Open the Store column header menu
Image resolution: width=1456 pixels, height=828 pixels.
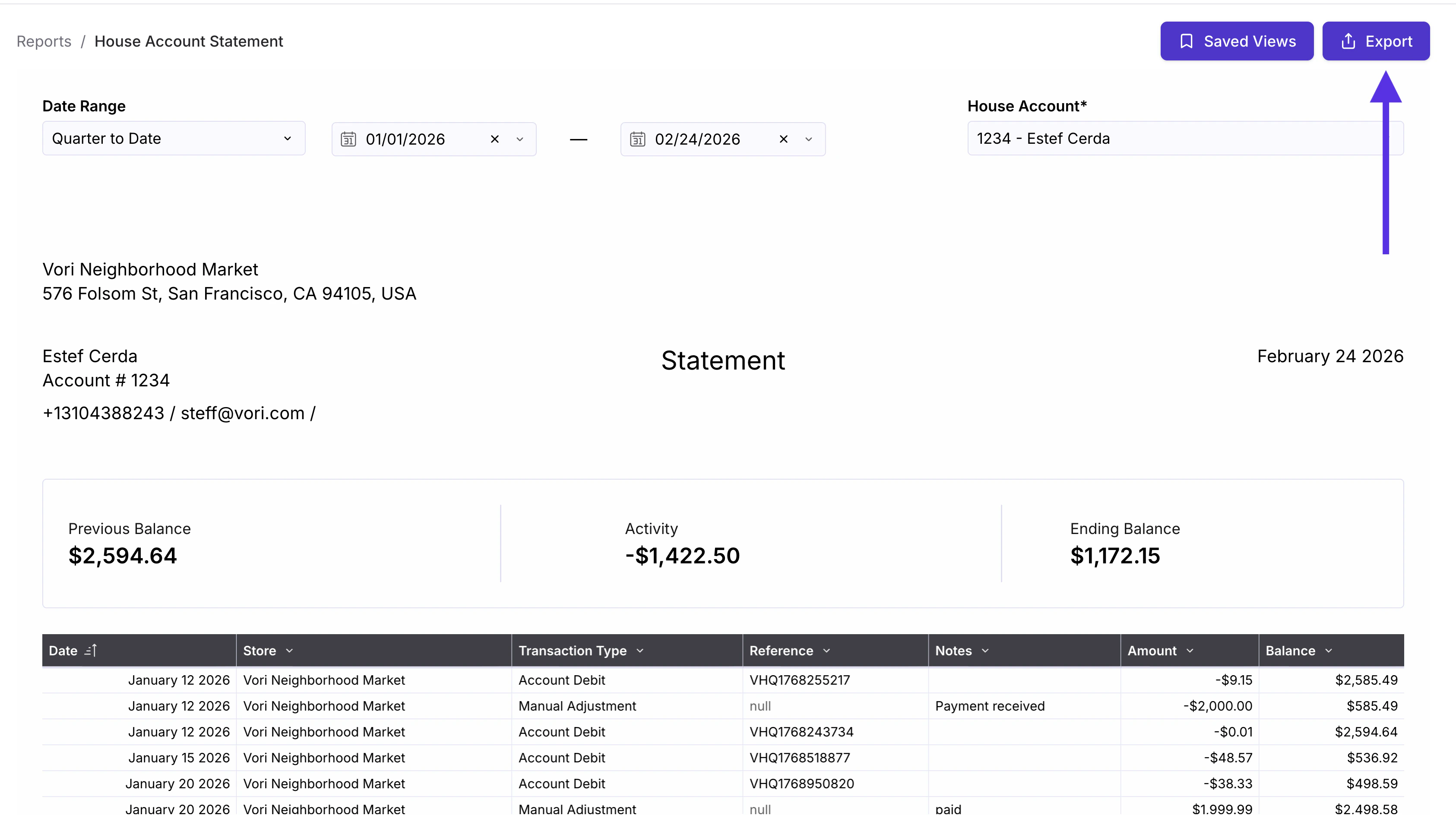click(x=289, y=651)
